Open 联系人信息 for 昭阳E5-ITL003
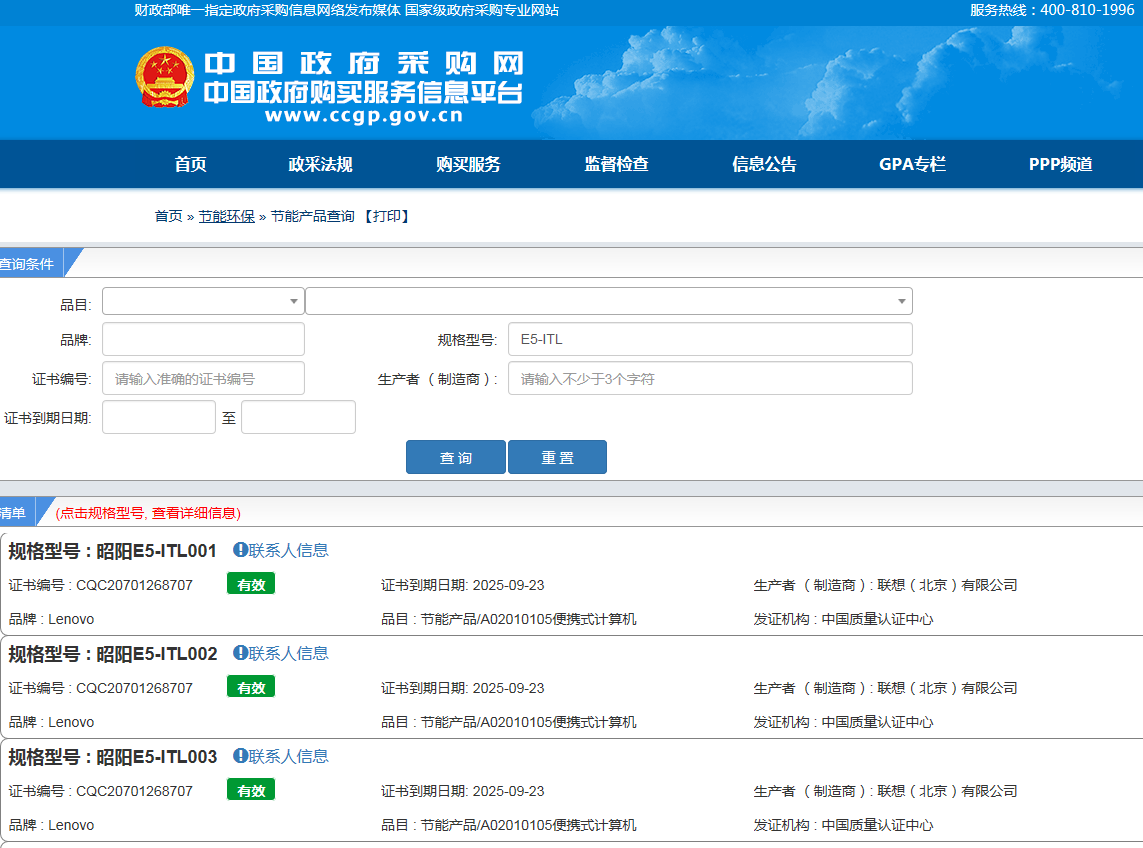The width and height of the screenshot is (1143, 848). click(x=289, y=756)
